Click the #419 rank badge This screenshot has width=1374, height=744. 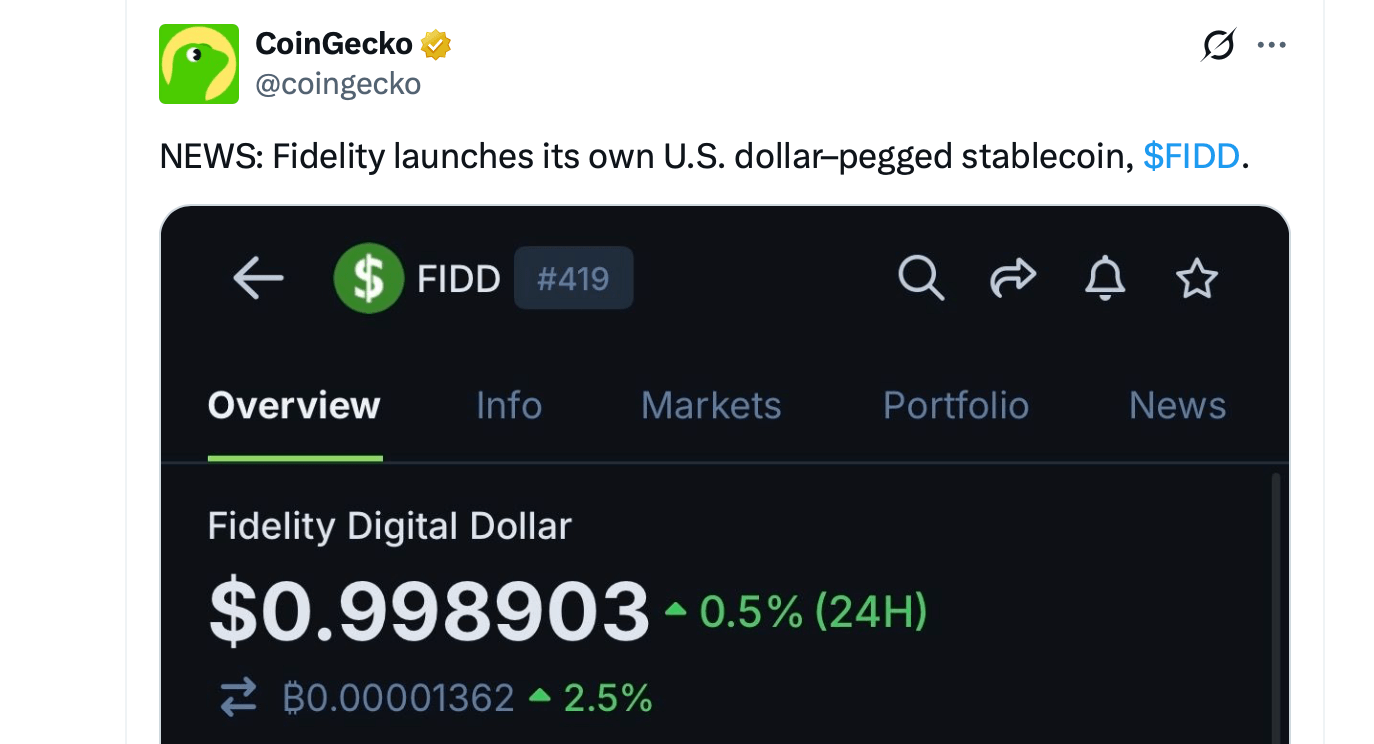pos(573,278)
